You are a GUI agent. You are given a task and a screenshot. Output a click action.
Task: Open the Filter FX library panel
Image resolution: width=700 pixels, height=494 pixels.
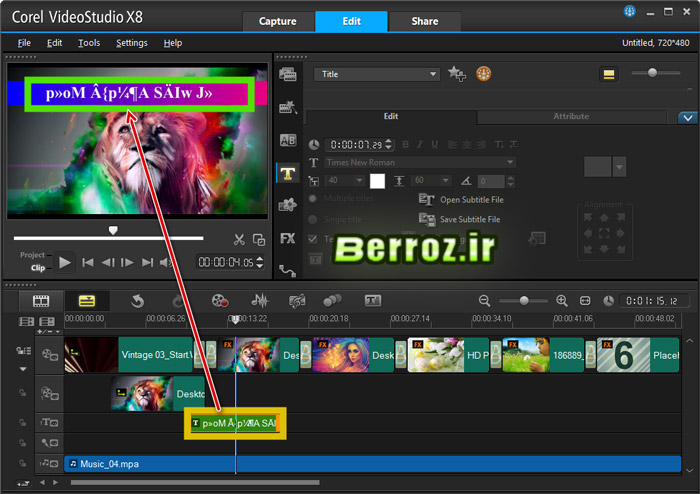point(288,238)
